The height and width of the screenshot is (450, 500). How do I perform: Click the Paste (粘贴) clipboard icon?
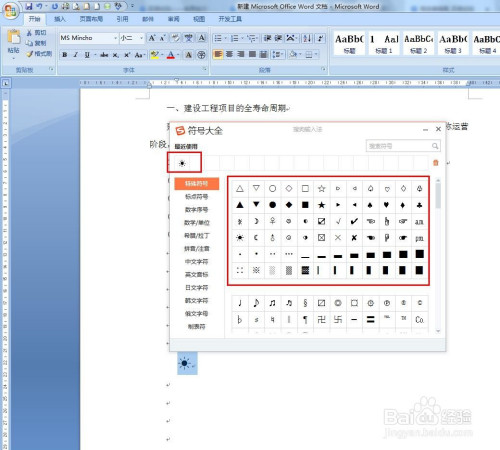coord(14,37)
